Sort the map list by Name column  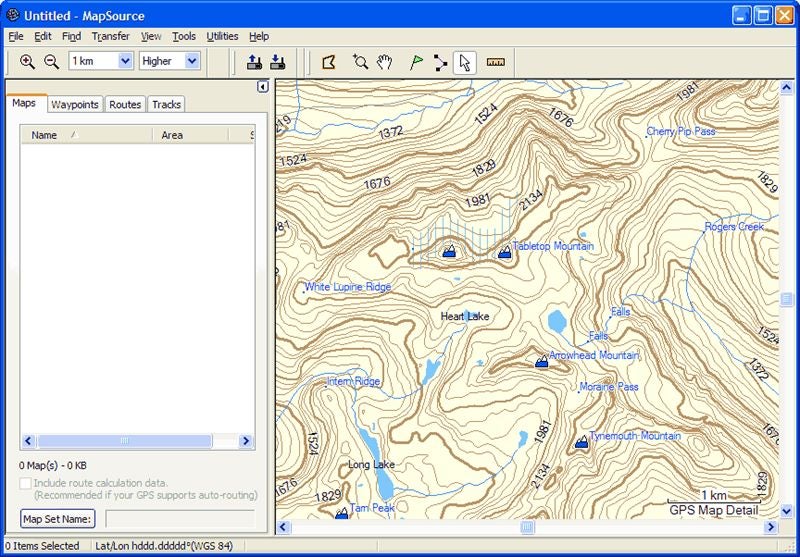tap(86, 135)
